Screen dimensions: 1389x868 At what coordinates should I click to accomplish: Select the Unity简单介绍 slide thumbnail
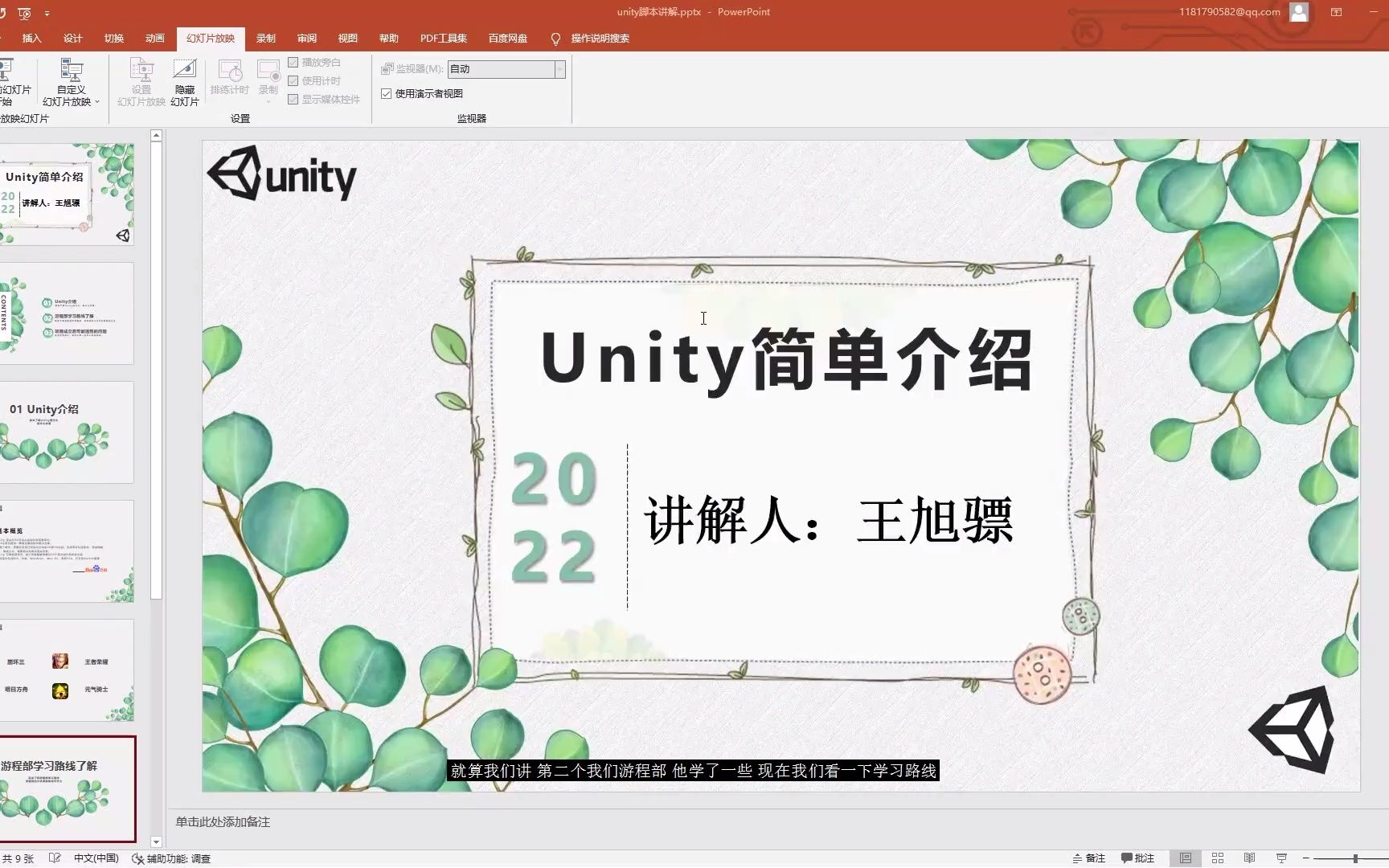(x=67, y=194)
